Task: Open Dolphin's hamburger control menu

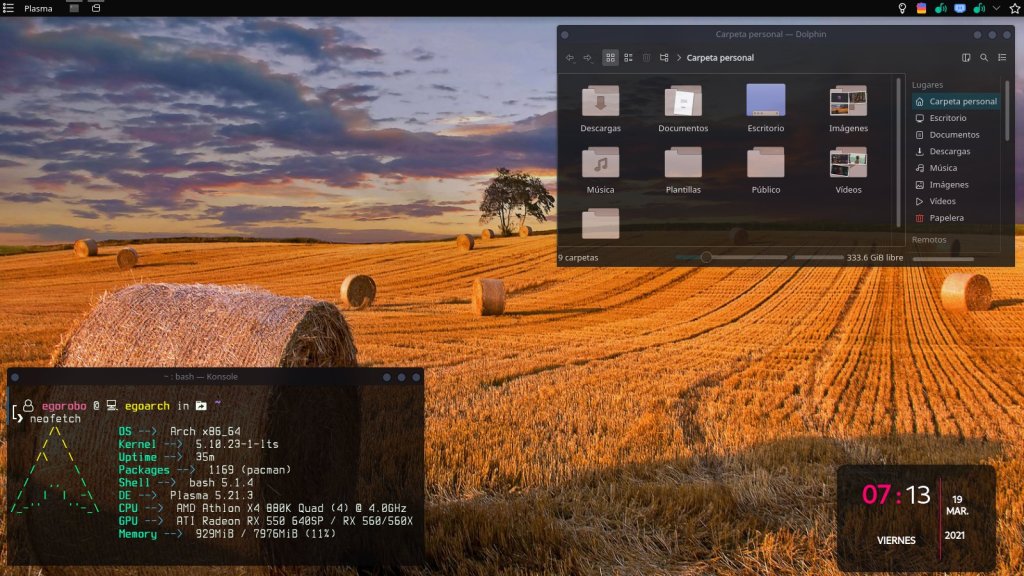Action: point(1002,58)
